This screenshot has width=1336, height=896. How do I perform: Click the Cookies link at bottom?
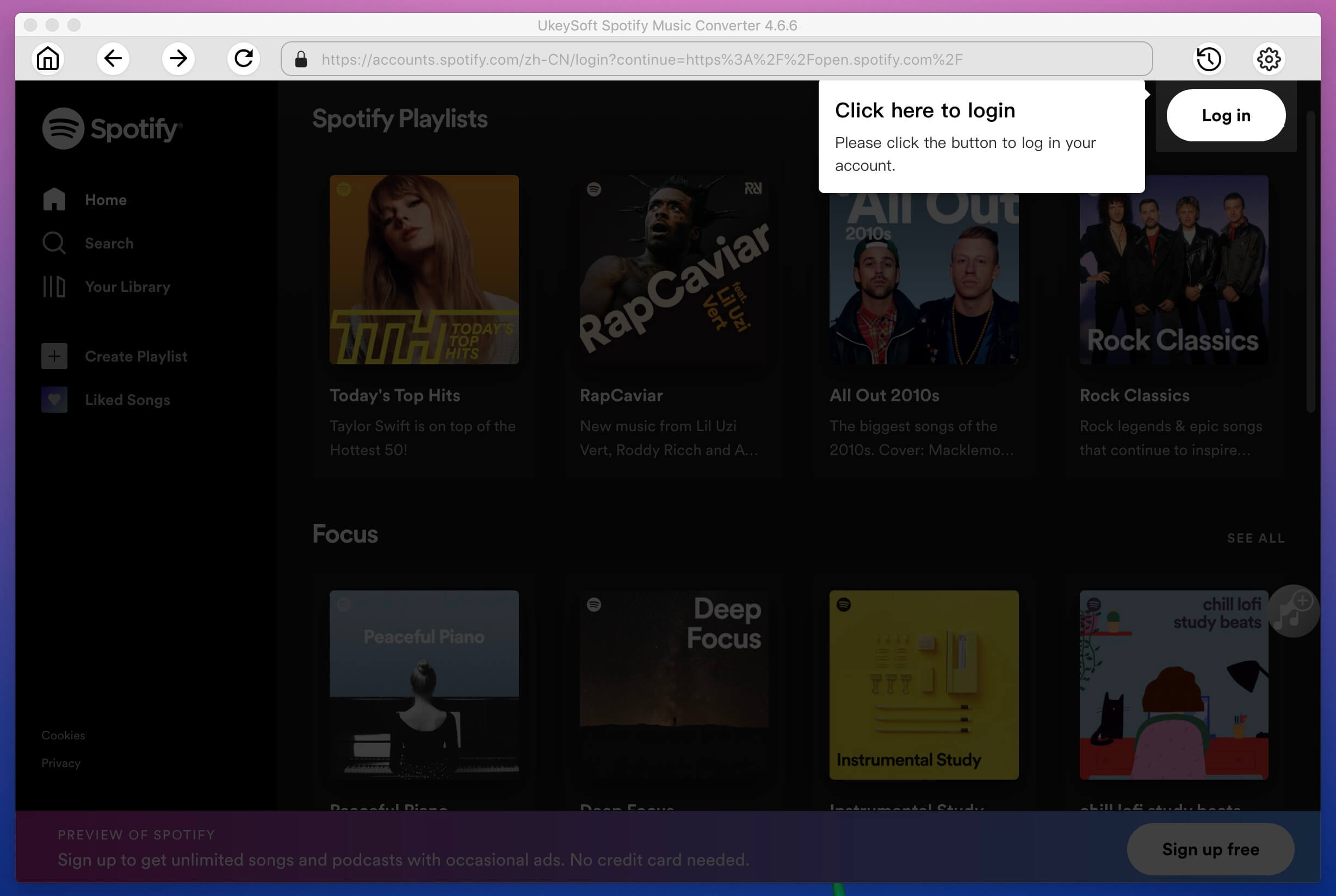(x=62, y=735)
